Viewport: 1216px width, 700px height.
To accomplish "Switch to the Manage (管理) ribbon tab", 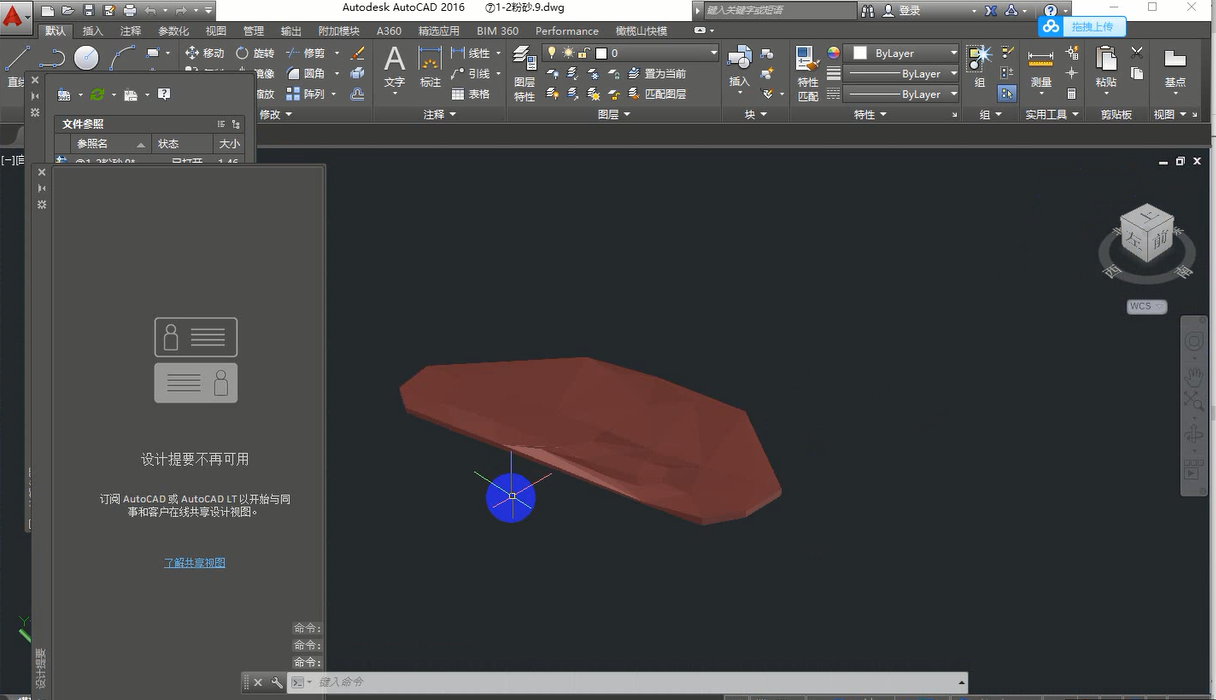I will [x=254, y=31].
